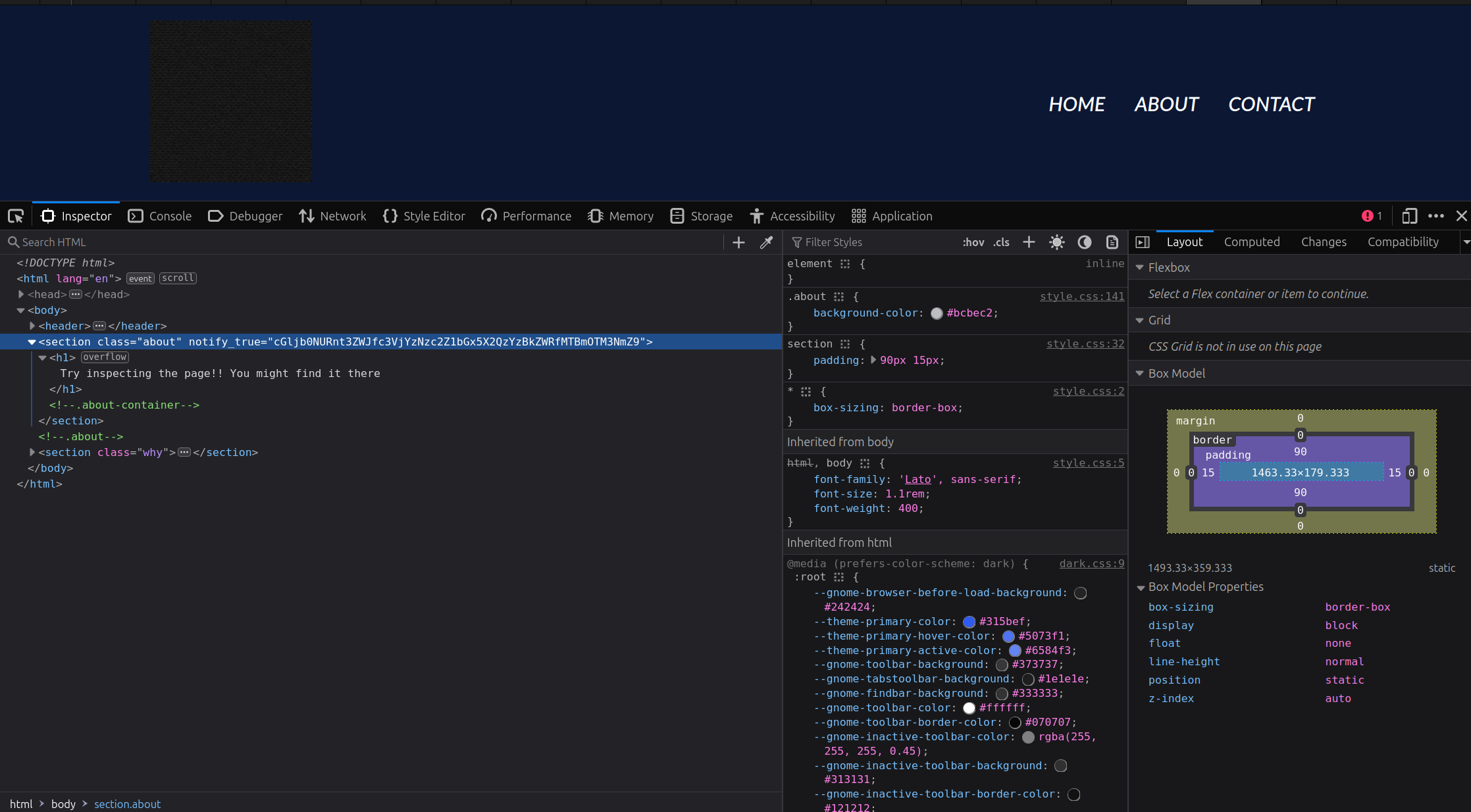Collapse the Flexbox section
The width and height of the screenshot is (1471, 812).
coord(1140,268)
